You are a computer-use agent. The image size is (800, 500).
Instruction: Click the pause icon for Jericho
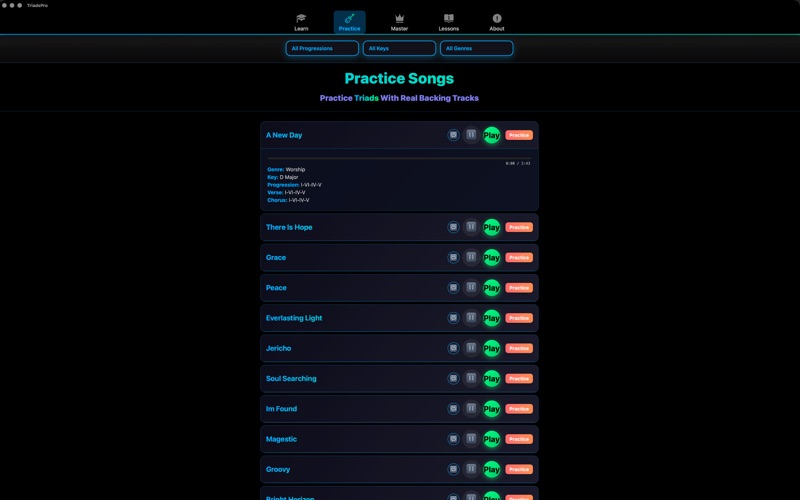(471, 348)
